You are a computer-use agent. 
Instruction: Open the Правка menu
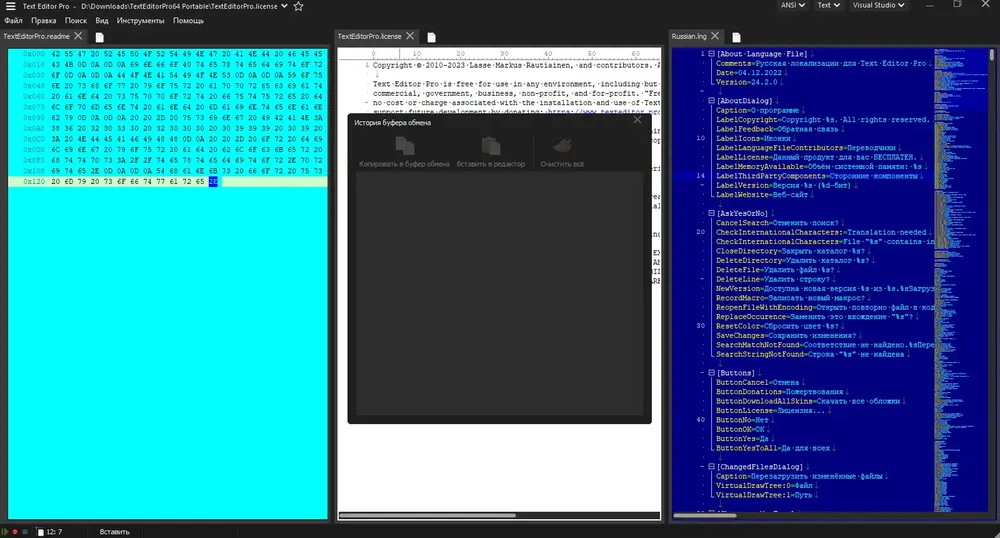point(43,20)
